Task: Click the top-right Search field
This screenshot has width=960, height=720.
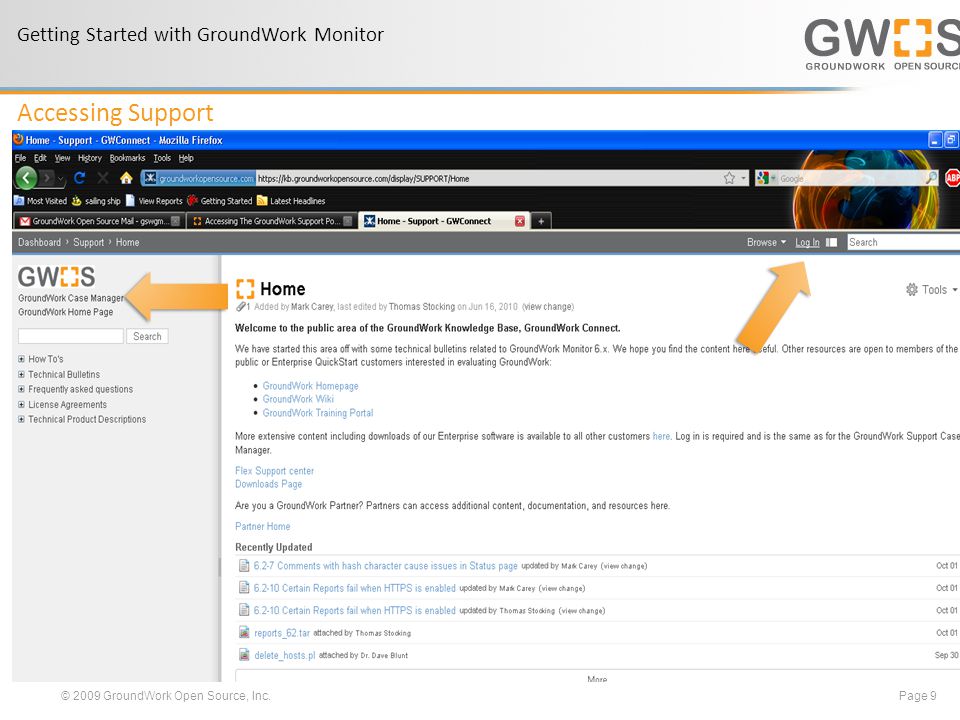Action: tap(904, 242)
